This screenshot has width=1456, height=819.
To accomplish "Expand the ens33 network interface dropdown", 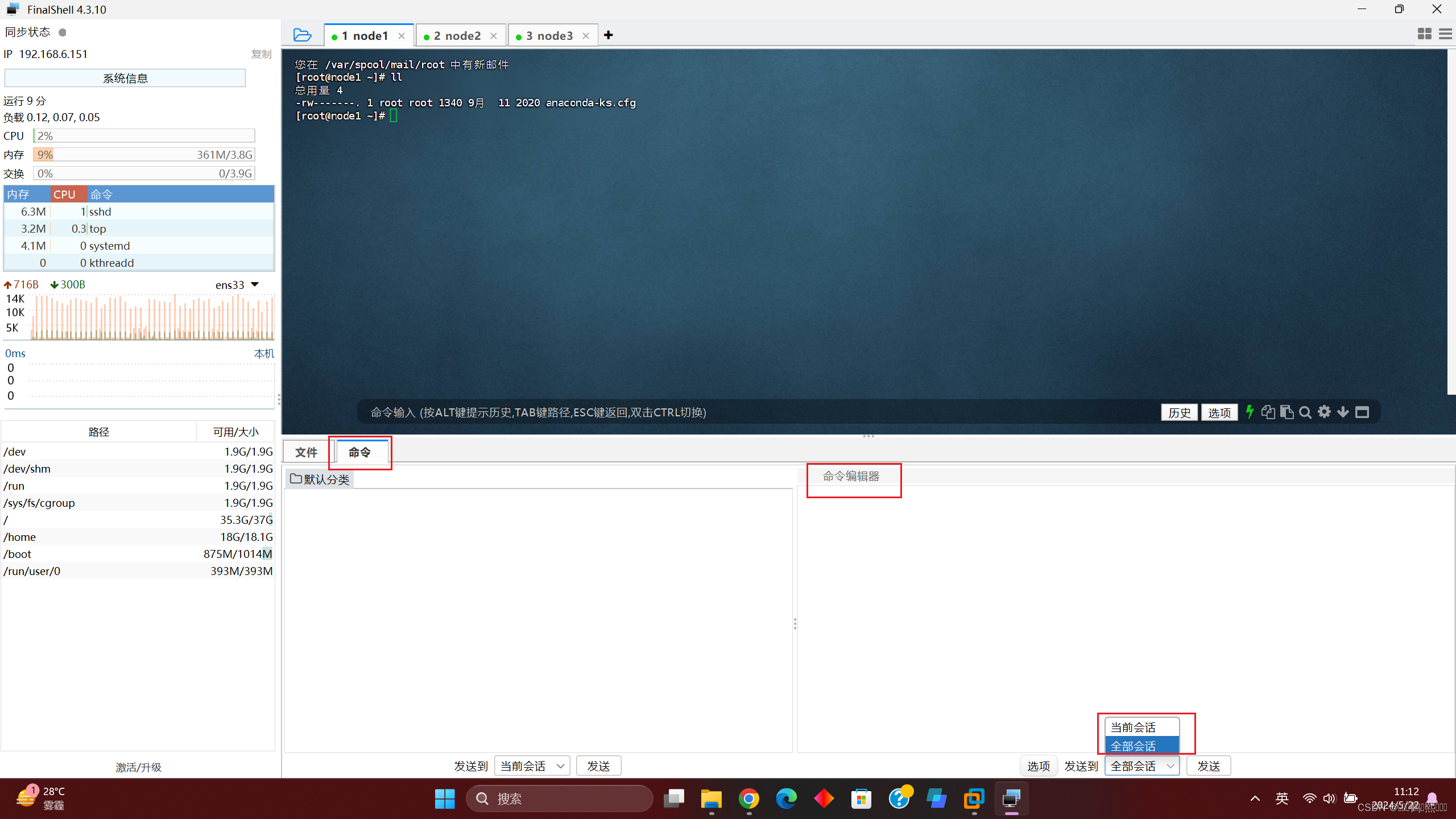I will pyautogui.click(x=255, y=284).
